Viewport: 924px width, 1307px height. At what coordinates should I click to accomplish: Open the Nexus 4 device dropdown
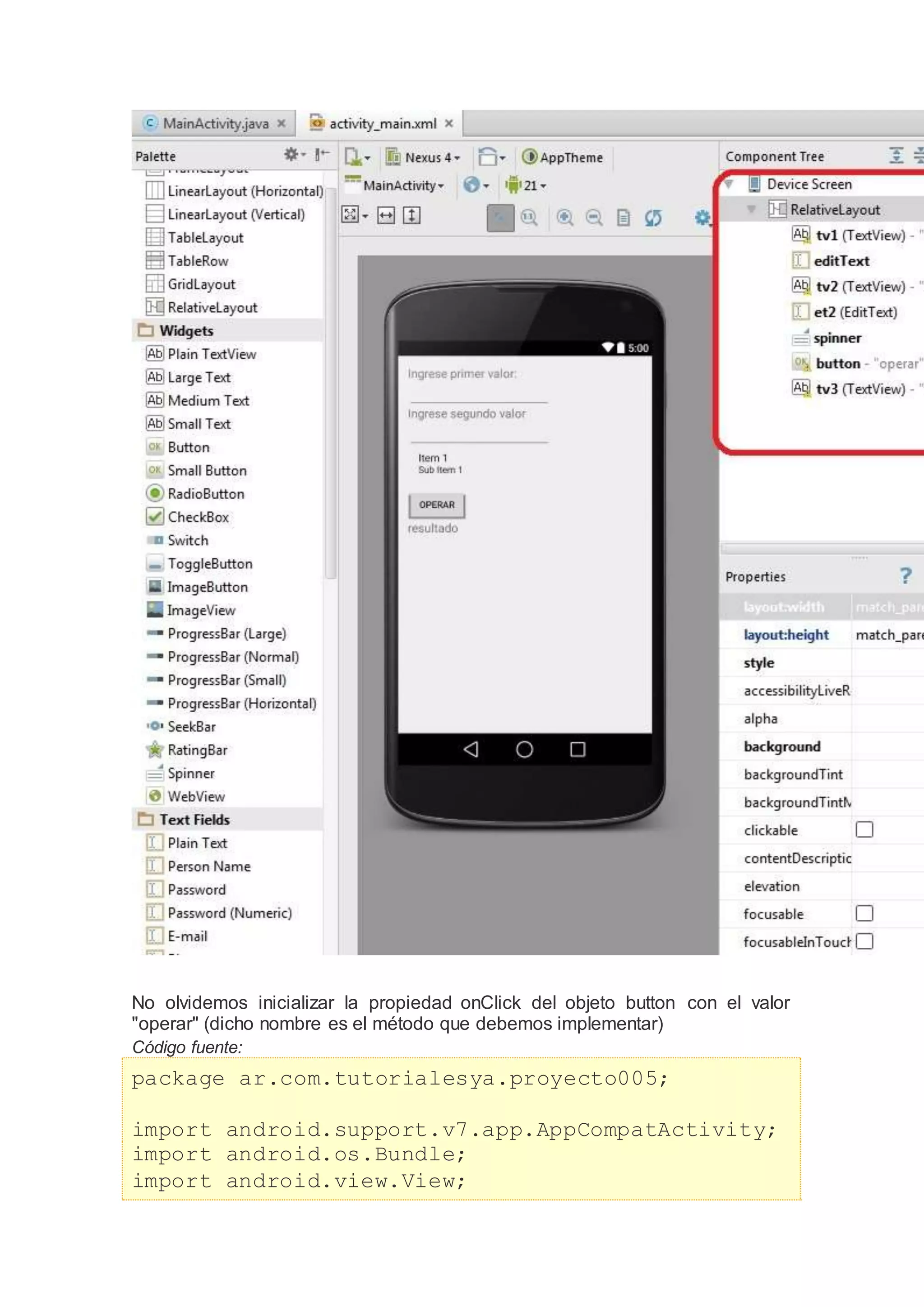click(x=423, y=157)
